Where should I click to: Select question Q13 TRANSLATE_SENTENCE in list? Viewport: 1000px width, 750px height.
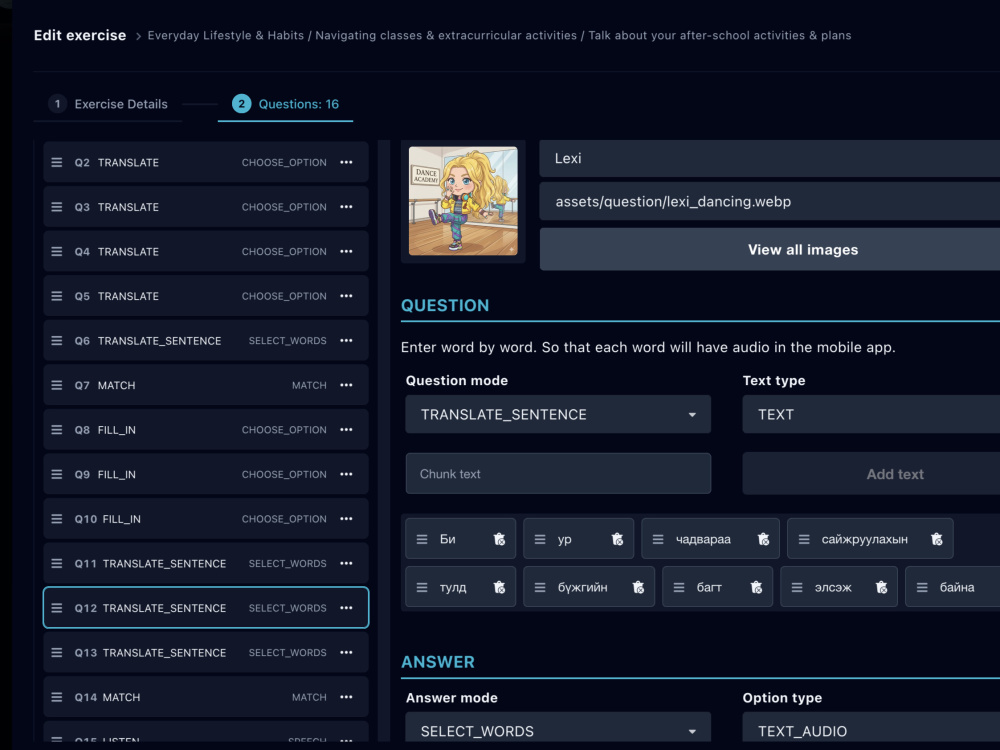tap(206, 653)
